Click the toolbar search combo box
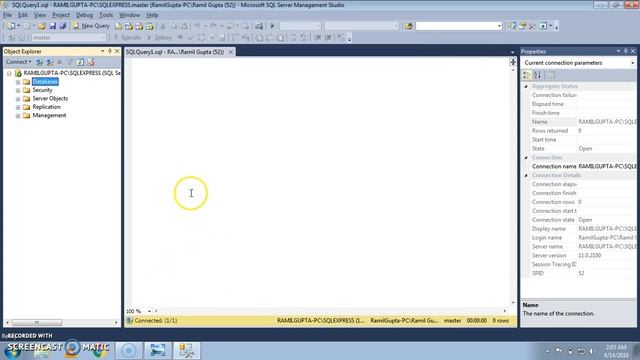The image size is (640, 360). click(458, 26)
